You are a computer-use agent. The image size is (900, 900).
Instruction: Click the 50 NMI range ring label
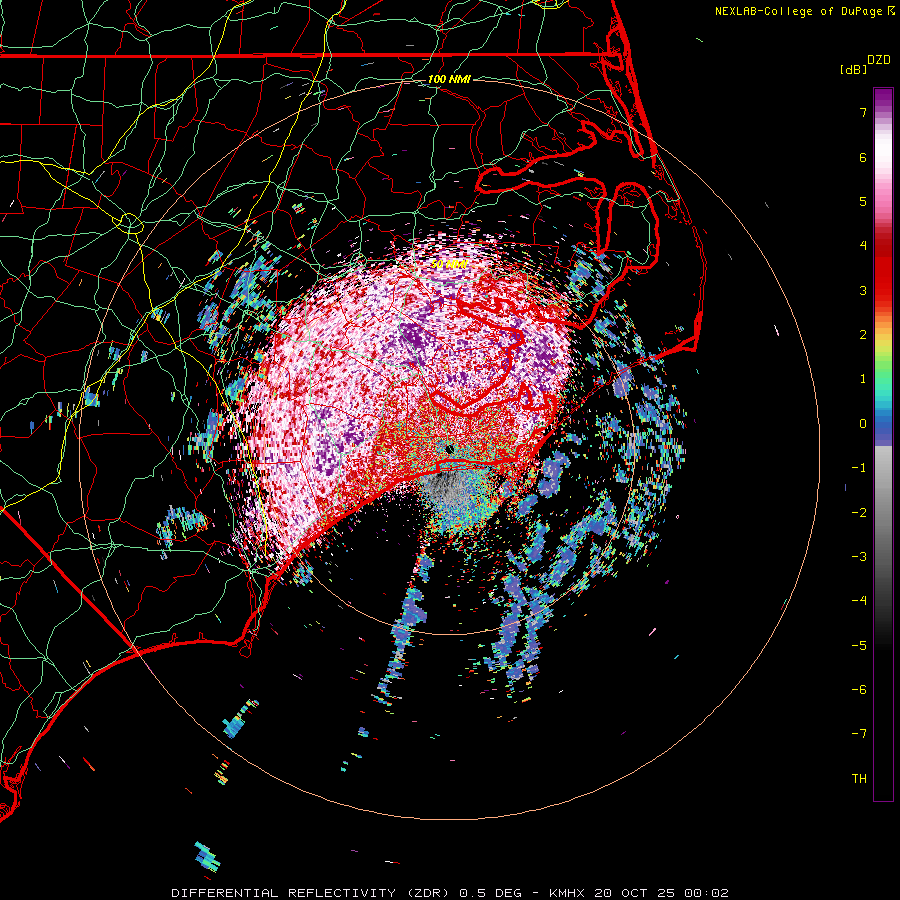pyautogui.click(x=449, y=265)
